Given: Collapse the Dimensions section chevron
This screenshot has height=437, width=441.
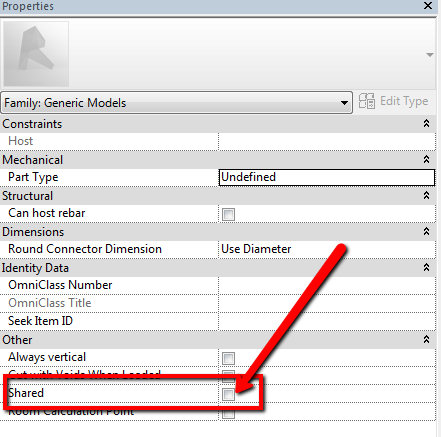Looking at the screenshot, I should pos(426,232).
